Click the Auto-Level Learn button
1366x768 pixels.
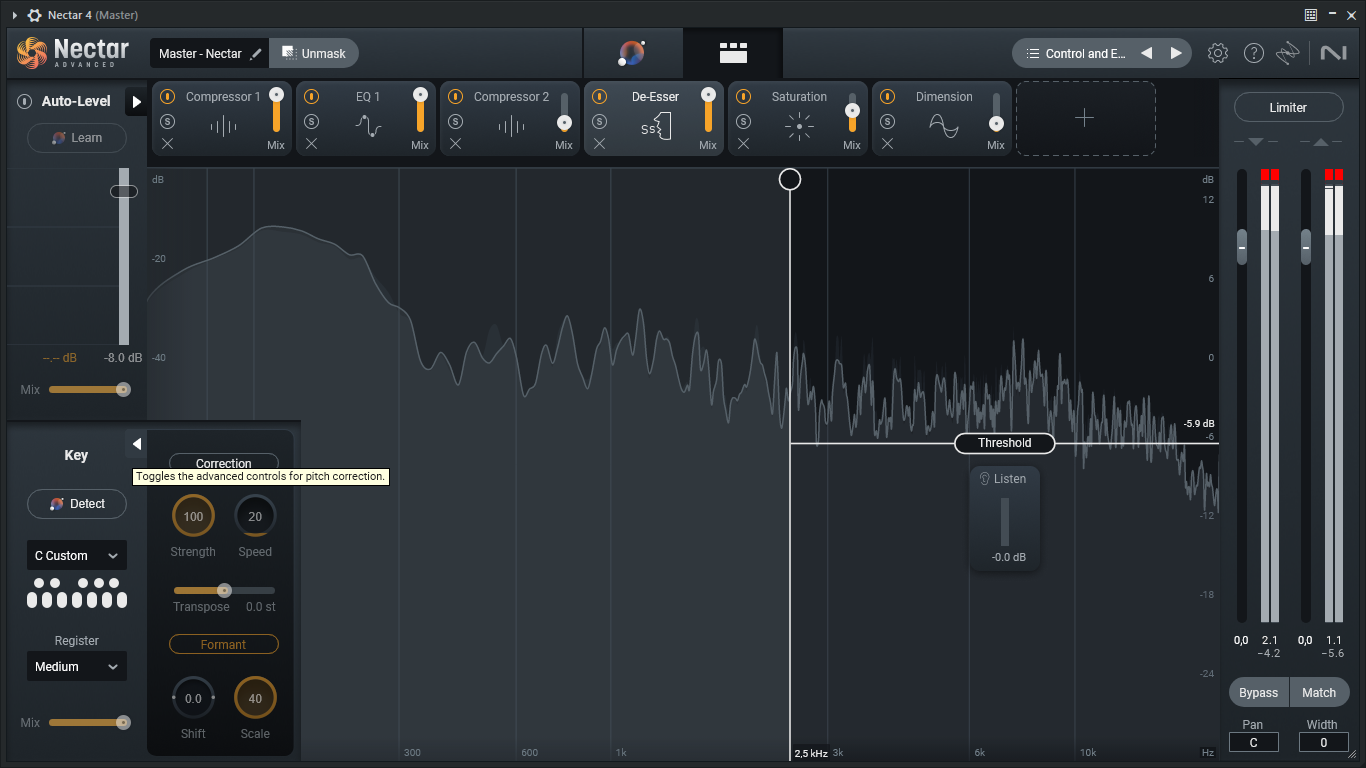click(77, 138)
